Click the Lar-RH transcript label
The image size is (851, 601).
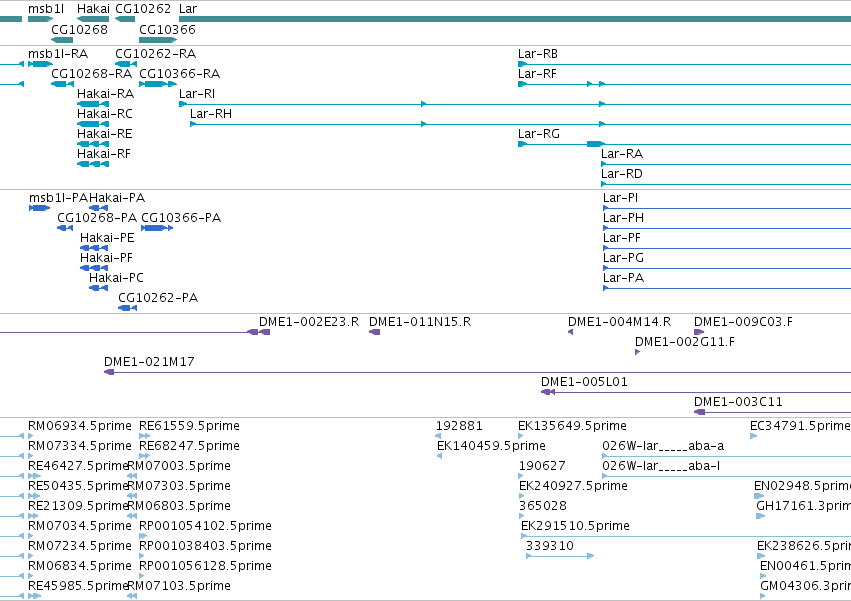[x=211, y=114]
